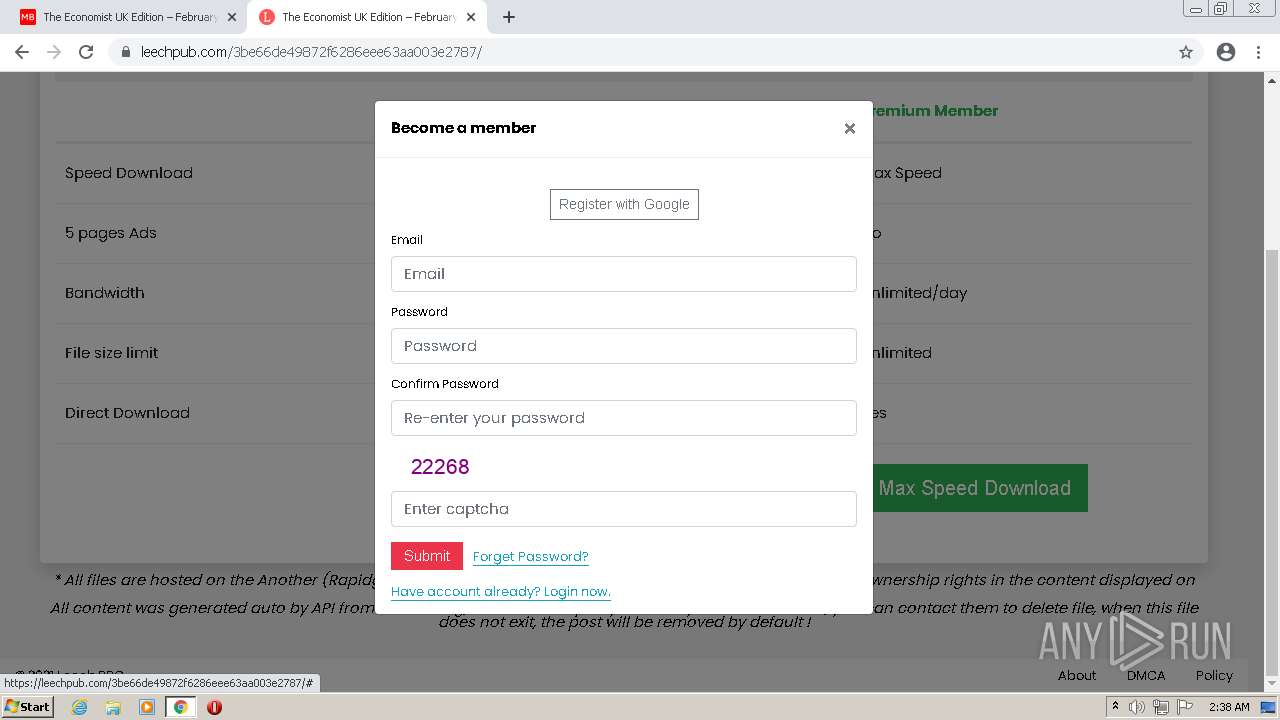Image resolution: width=1280 pixels, height=720 pixels.
Task: Submit the registration form
Action: (x=427, y=556)
